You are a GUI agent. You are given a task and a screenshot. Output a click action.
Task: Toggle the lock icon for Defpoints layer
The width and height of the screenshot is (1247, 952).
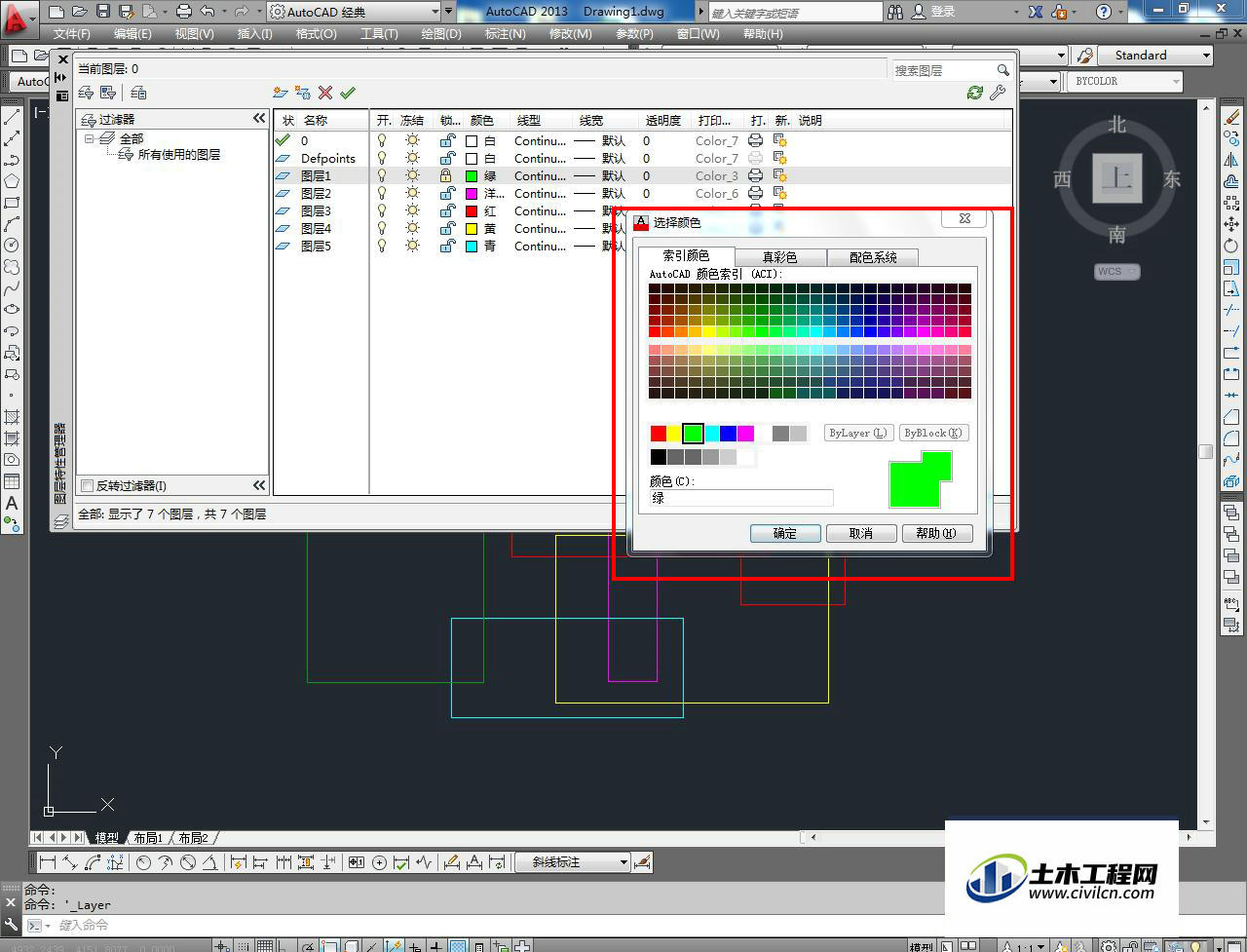(446, 159)
